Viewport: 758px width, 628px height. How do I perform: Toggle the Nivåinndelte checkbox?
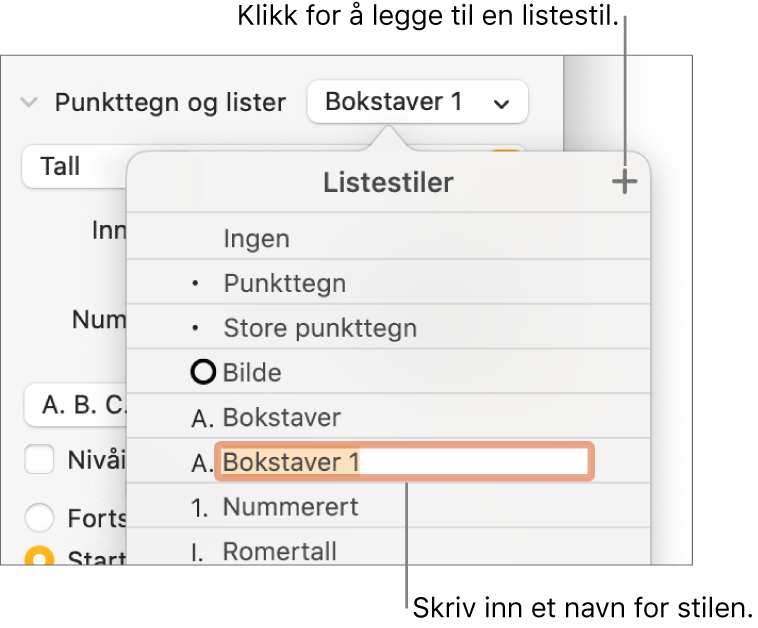(x=39, y=459)
